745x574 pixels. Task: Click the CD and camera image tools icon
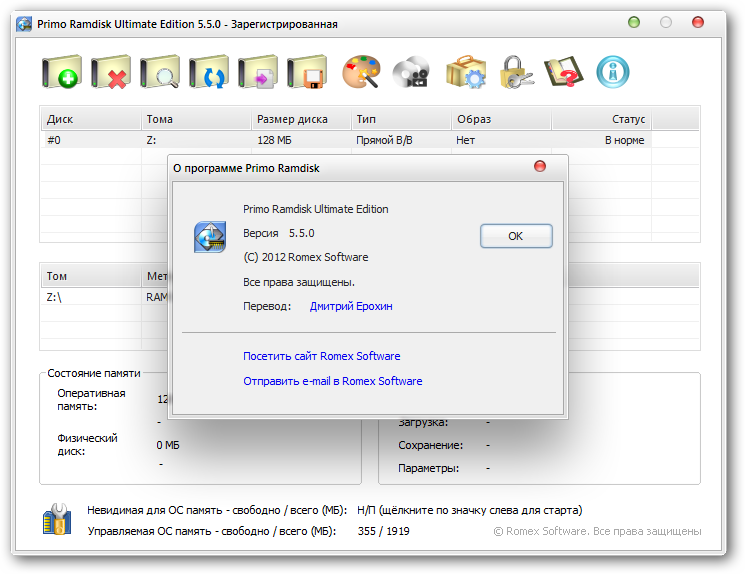[x=411, y=72]
